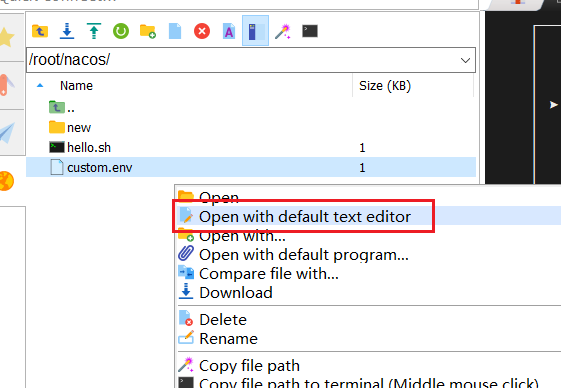Click the sort arrow beside Name
Viewport: 561px width, 388px height.
(x=40, y=86)
